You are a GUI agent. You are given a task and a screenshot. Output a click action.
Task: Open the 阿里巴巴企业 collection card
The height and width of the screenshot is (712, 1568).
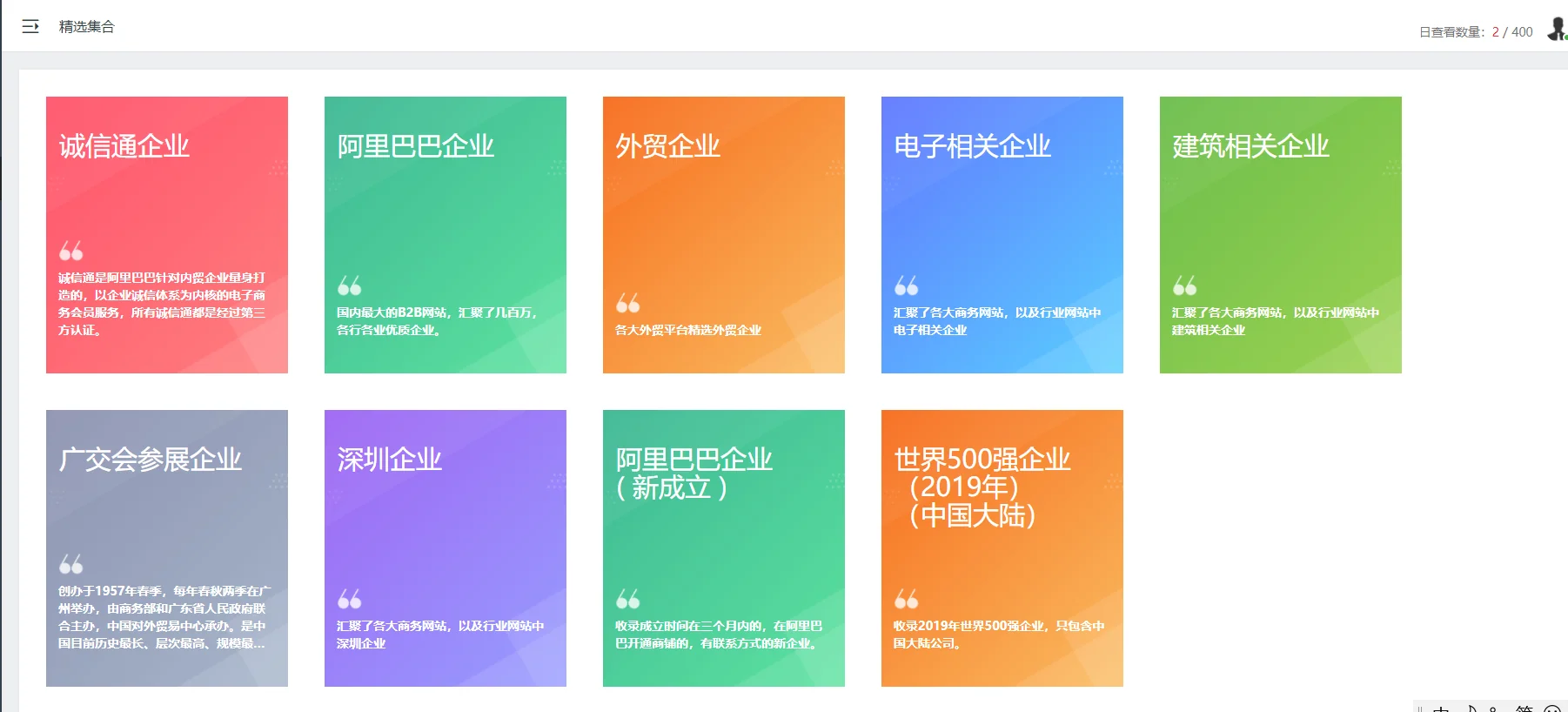(x=446, y=235)
